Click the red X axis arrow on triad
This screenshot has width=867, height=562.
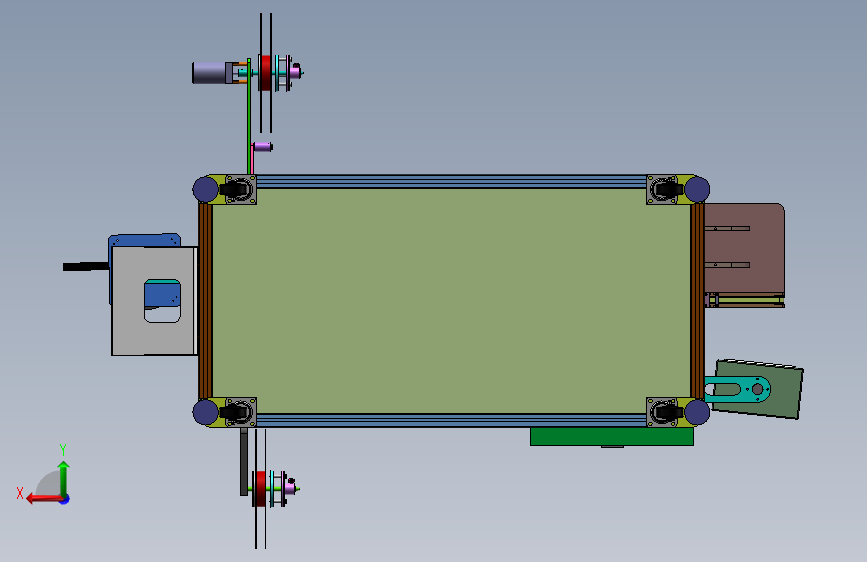click(44, 499)
